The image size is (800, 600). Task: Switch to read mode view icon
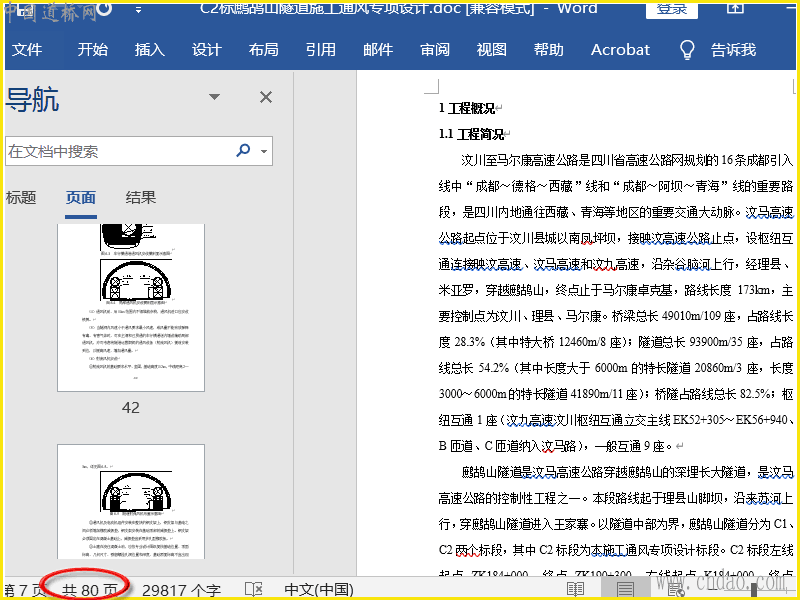(x=575, y=590)
